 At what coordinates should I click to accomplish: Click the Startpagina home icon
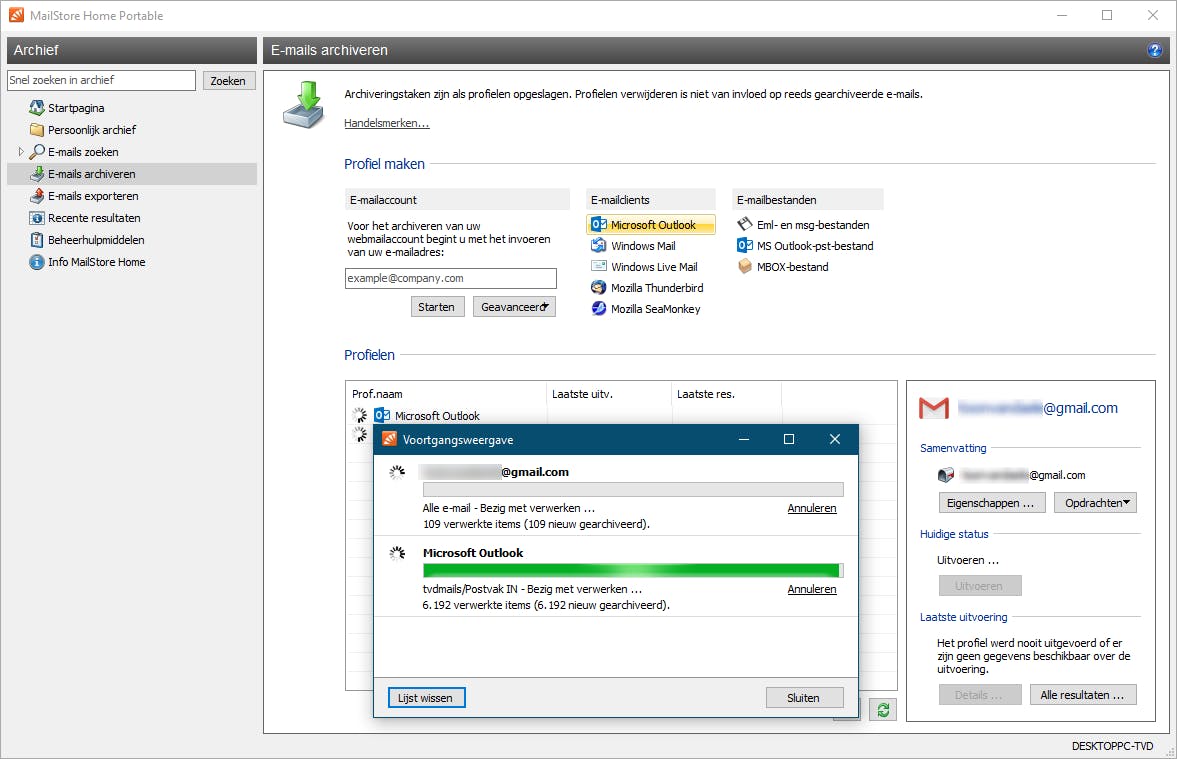tap(36, 108)
